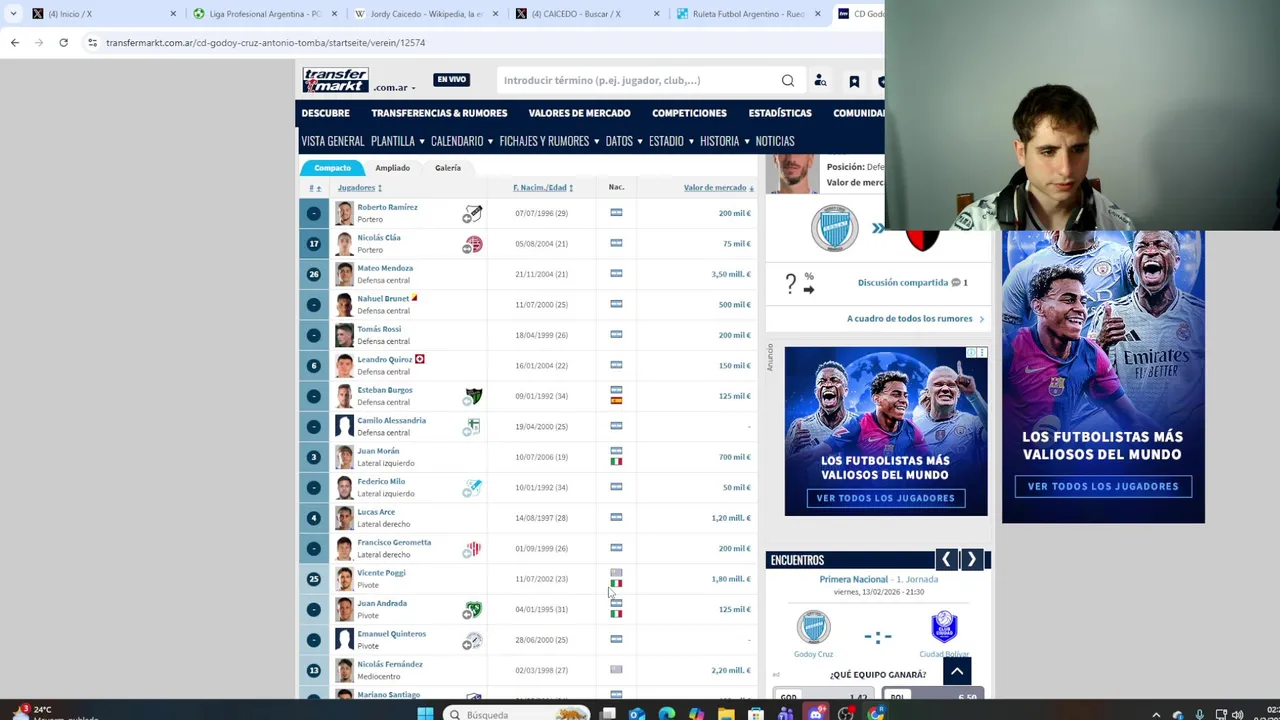
Task: Sort table by shirt number column
Action: 315,188
